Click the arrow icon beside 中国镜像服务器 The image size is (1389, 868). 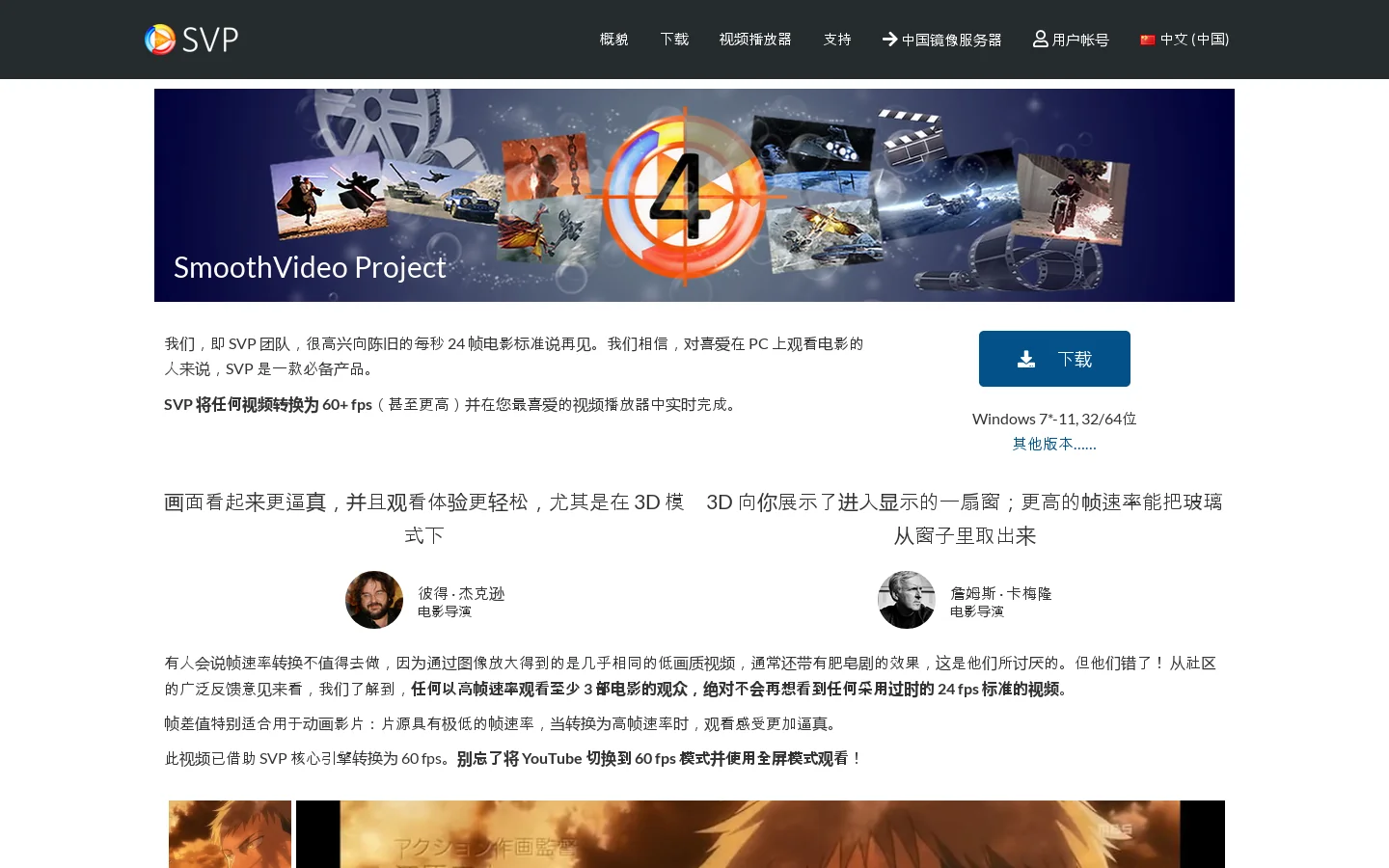pyautogui.click(x=889, y=40)
